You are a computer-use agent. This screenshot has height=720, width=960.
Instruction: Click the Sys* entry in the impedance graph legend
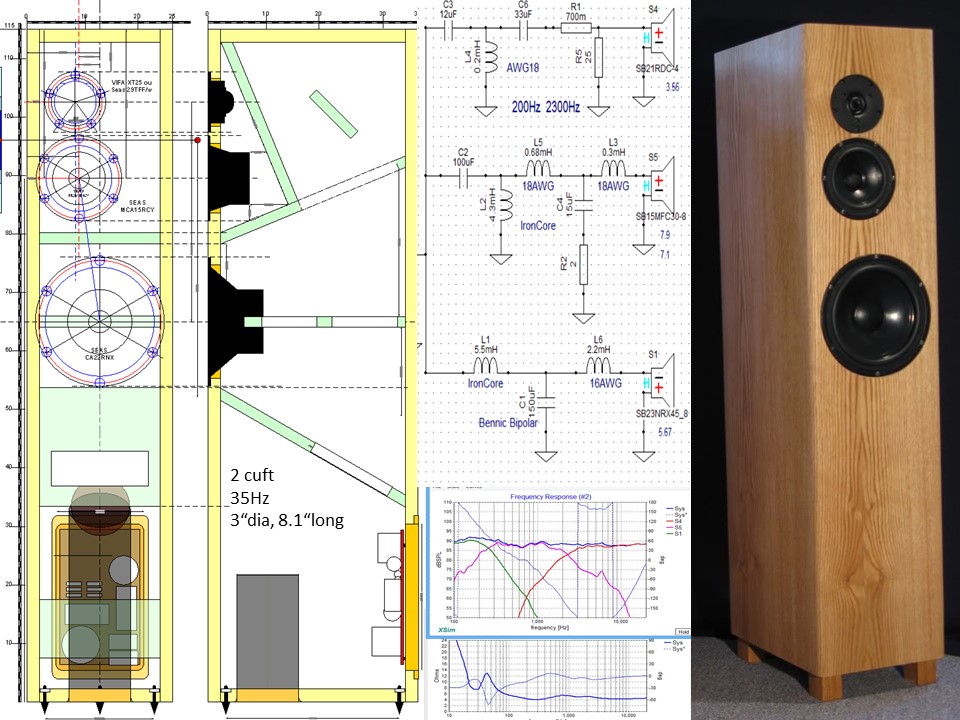(x=674, y=649)
